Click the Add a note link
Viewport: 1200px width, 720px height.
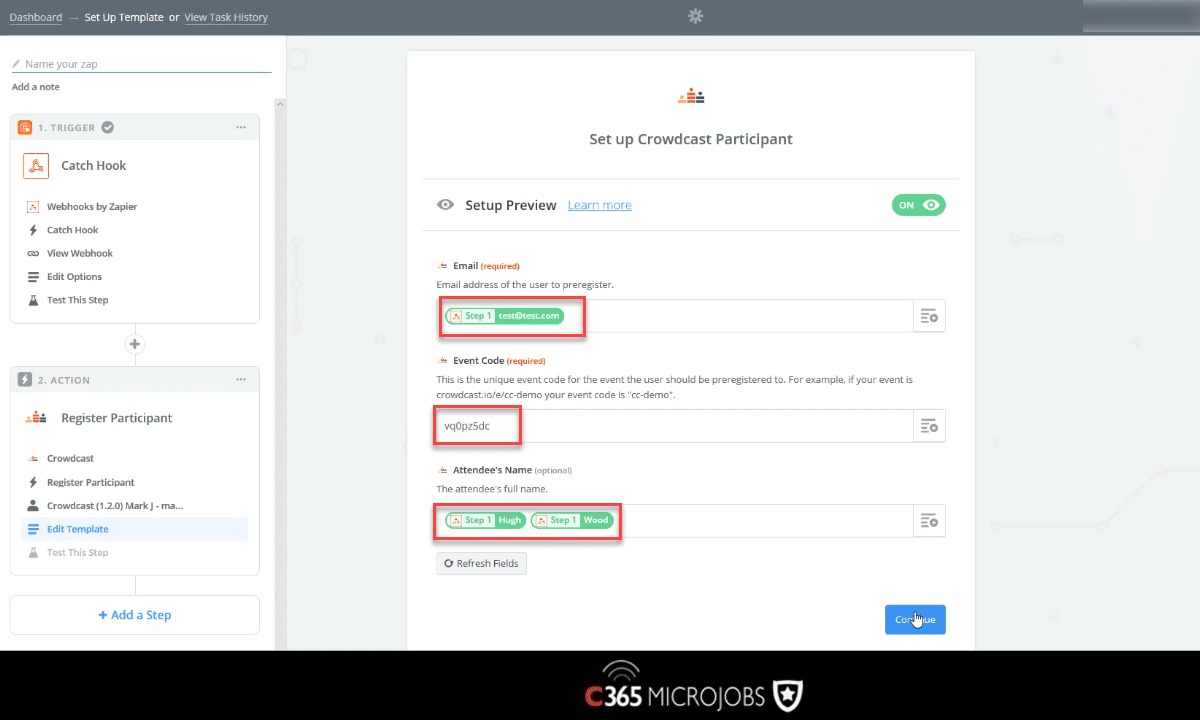(x=36, y=87)
